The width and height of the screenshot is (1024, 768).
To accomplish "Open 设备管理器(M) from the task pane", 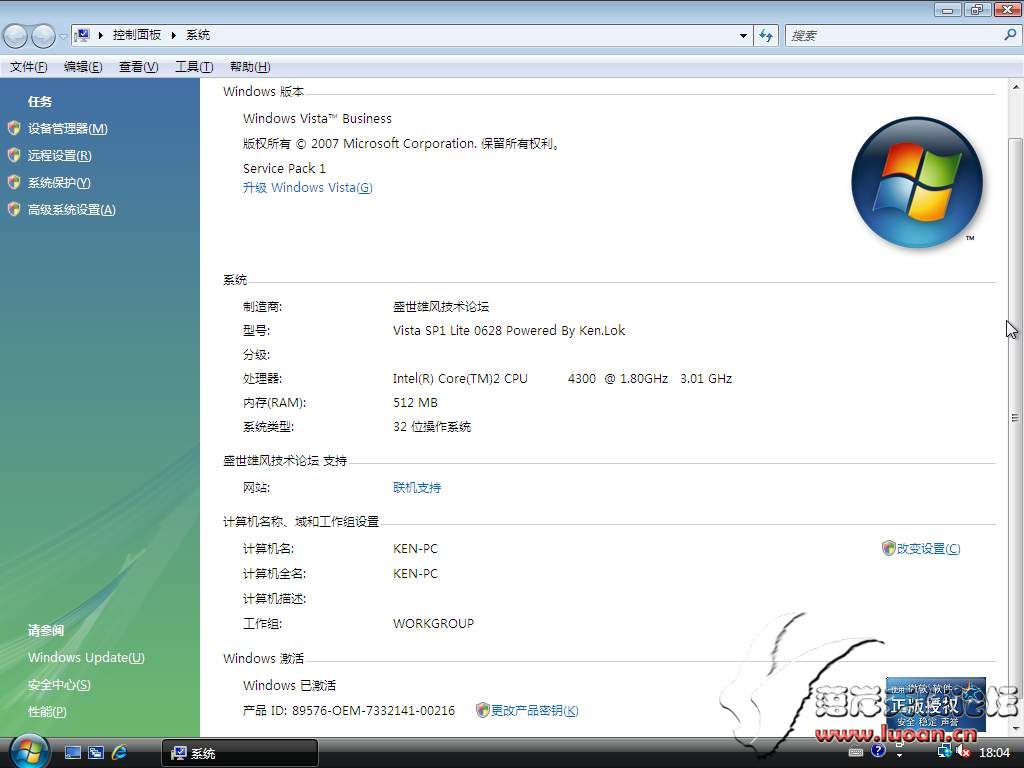I will (67, 129).
